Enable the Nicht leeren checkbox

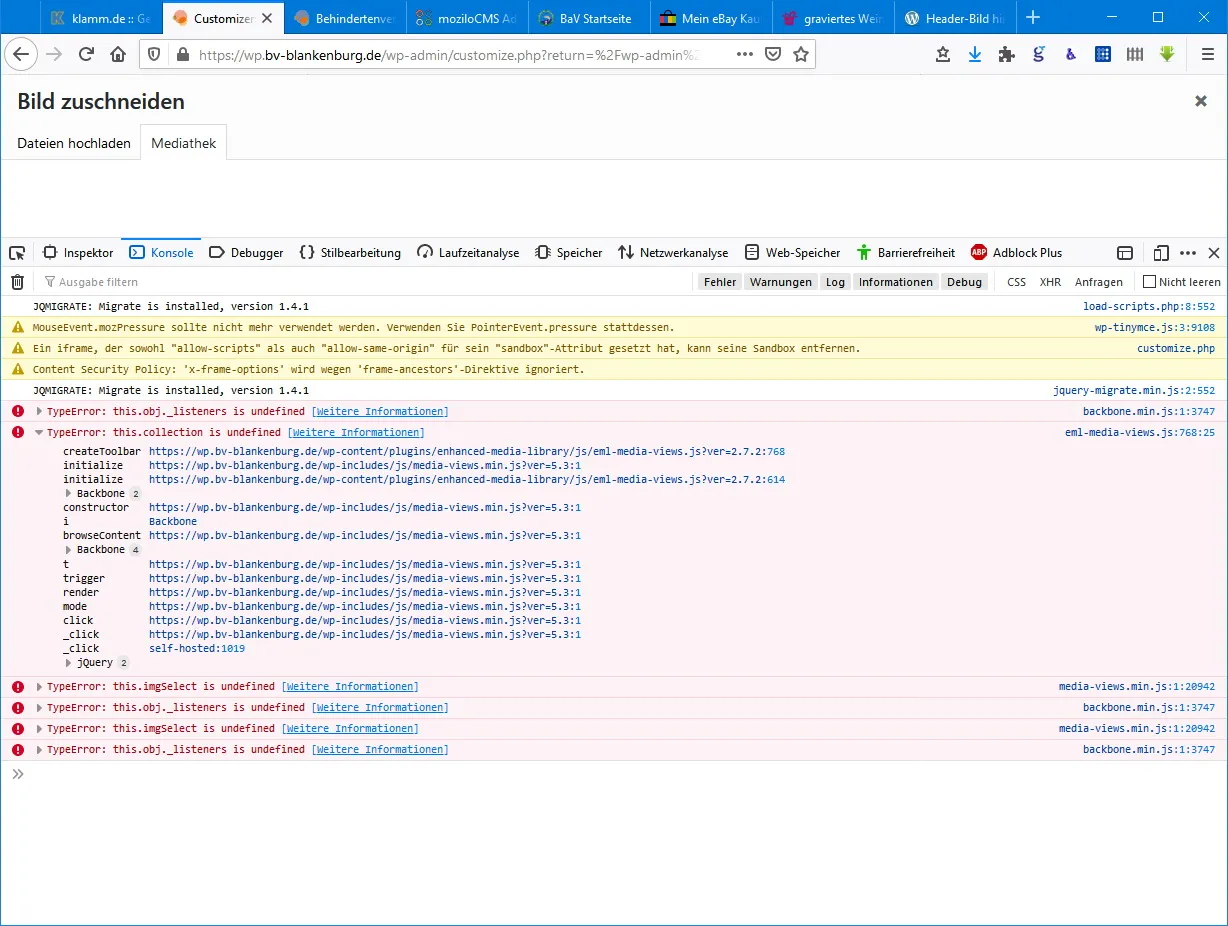point(1149,282)
